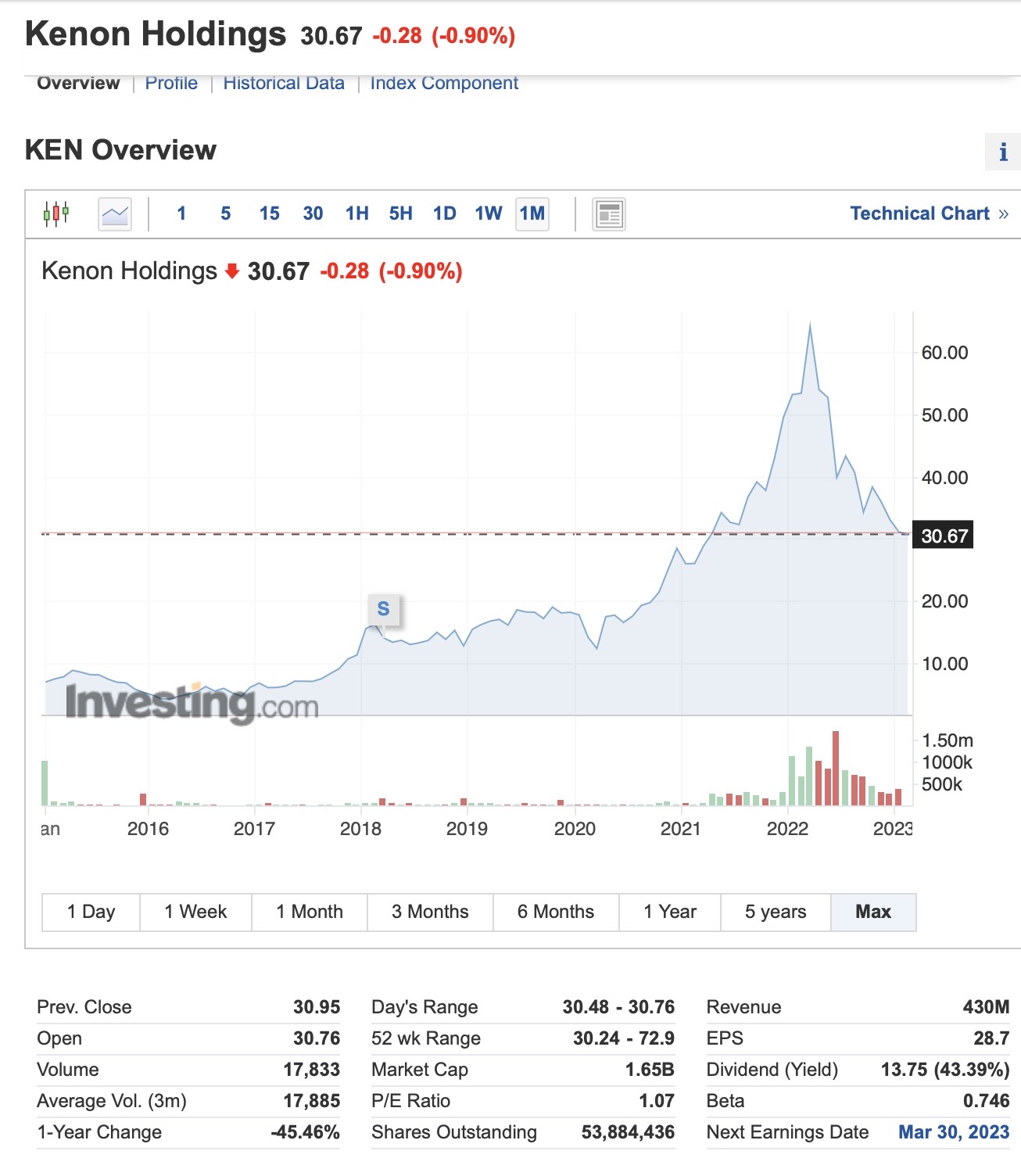This screenshot has height=1176, width=1021.
Task: Click the 2020 label on time axis
Action: (575, 829)
